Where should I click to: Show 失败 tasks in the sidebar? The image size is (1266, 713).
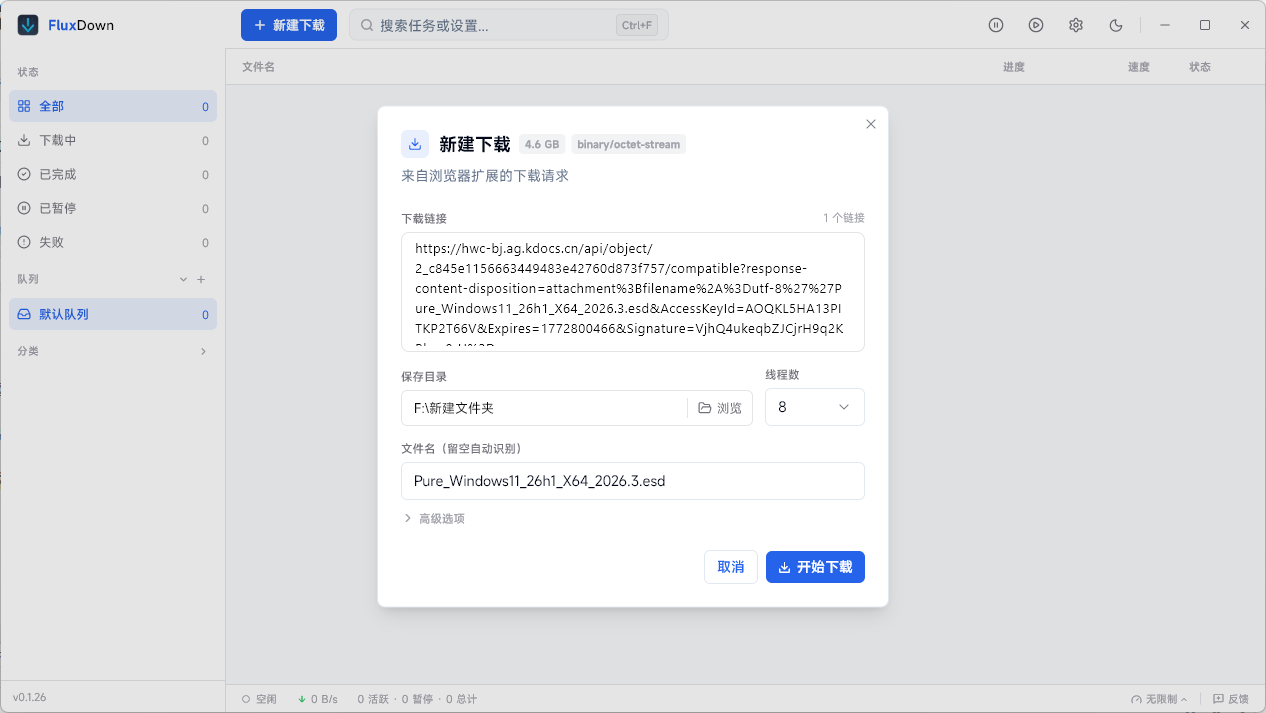click(52, 243)
